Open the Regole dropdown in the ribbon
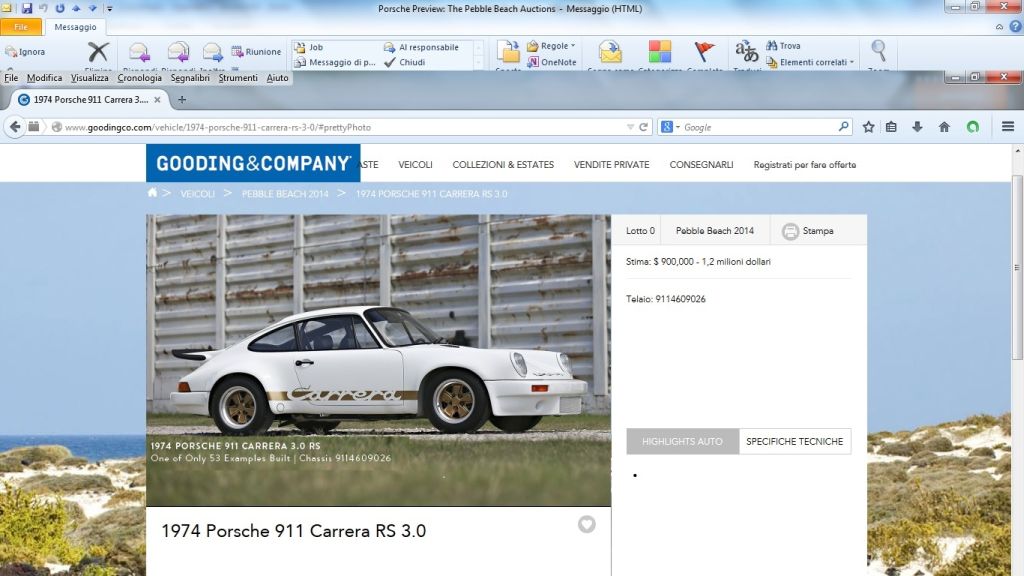The image size is (1024, 576). coord(551,46)
